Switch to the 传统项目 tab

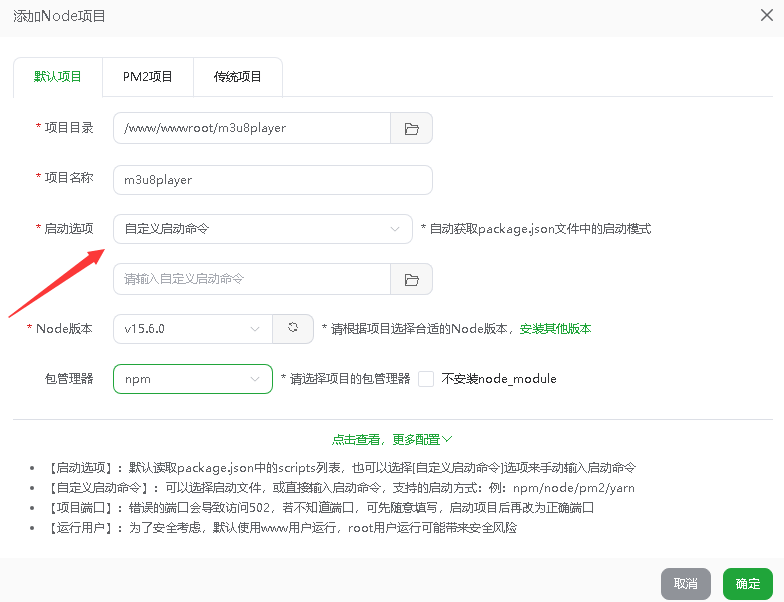click(x=237, y=77)
